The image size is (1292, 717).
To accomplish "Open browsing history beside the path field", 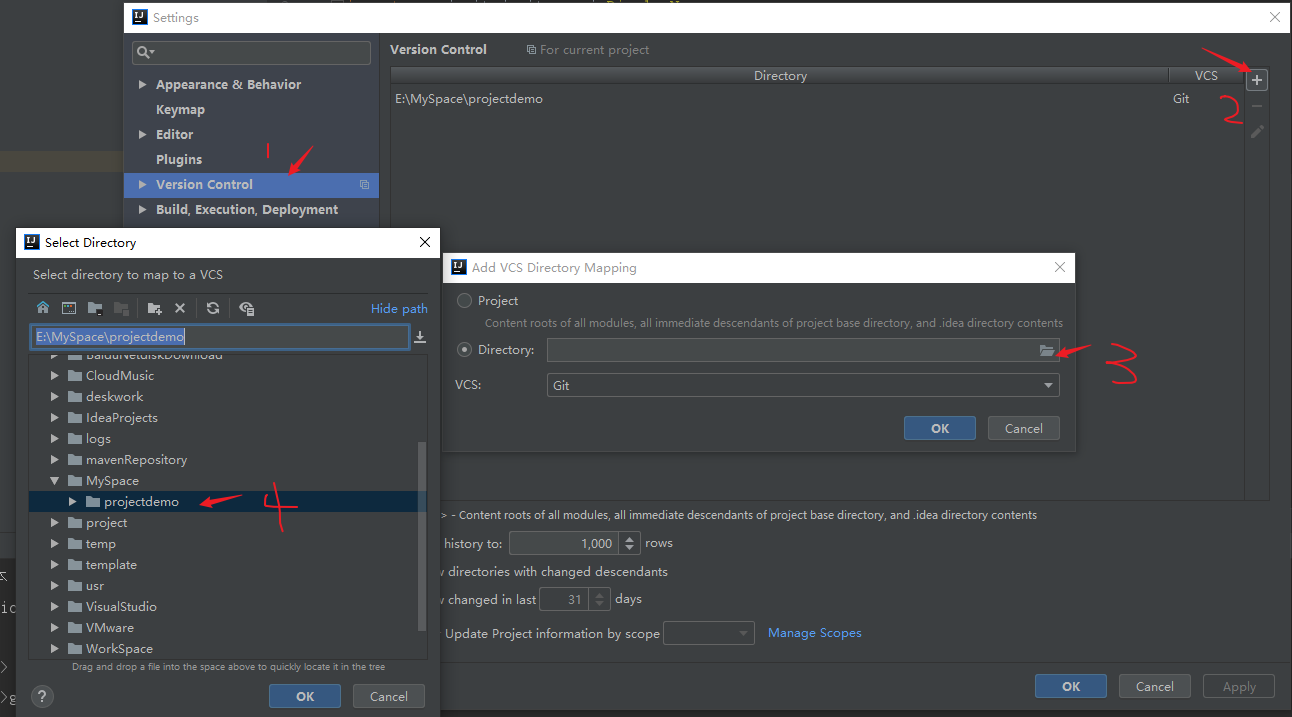I will (x=421, y=337).
